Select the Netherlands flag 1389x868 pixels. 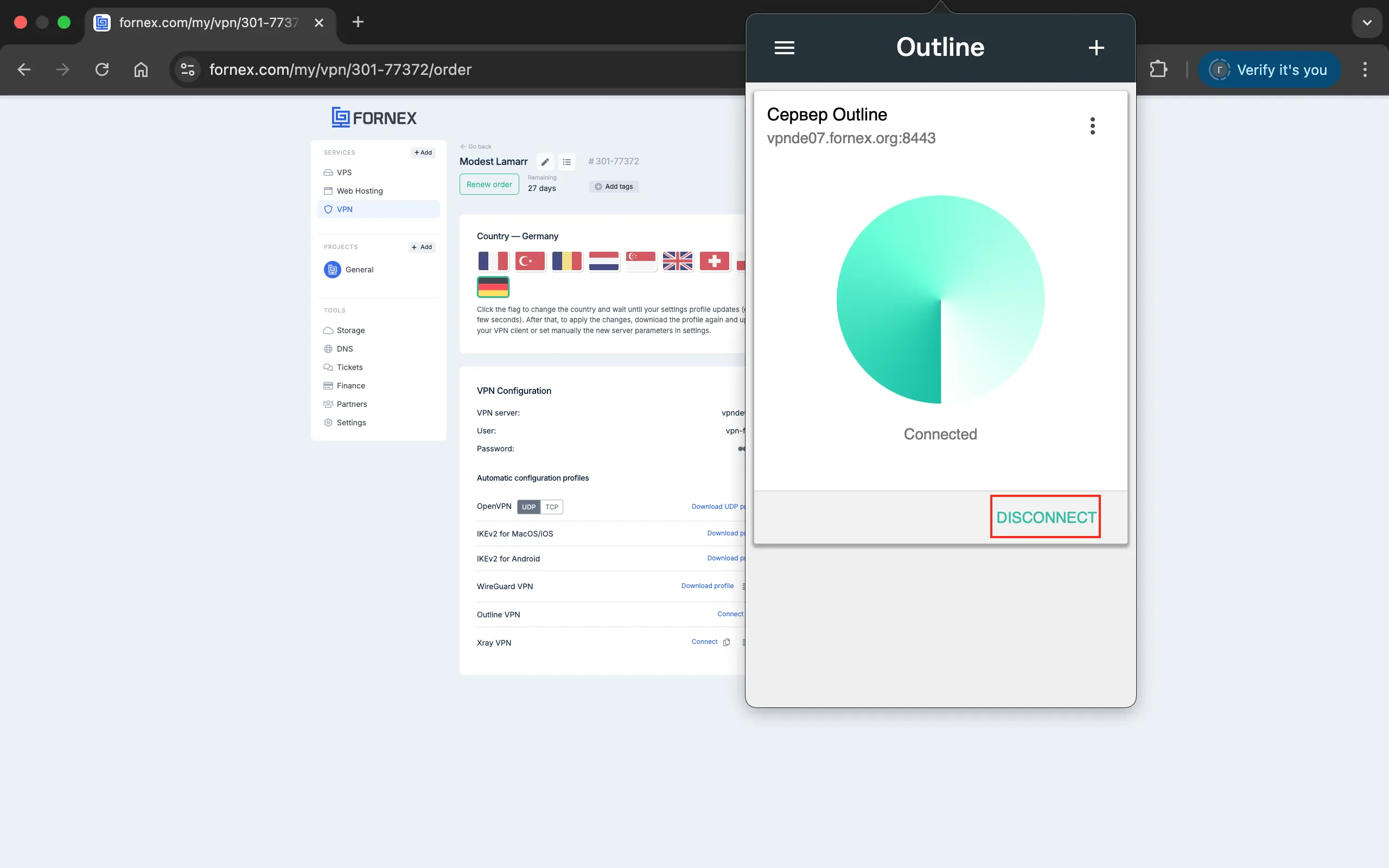[604, 261]
